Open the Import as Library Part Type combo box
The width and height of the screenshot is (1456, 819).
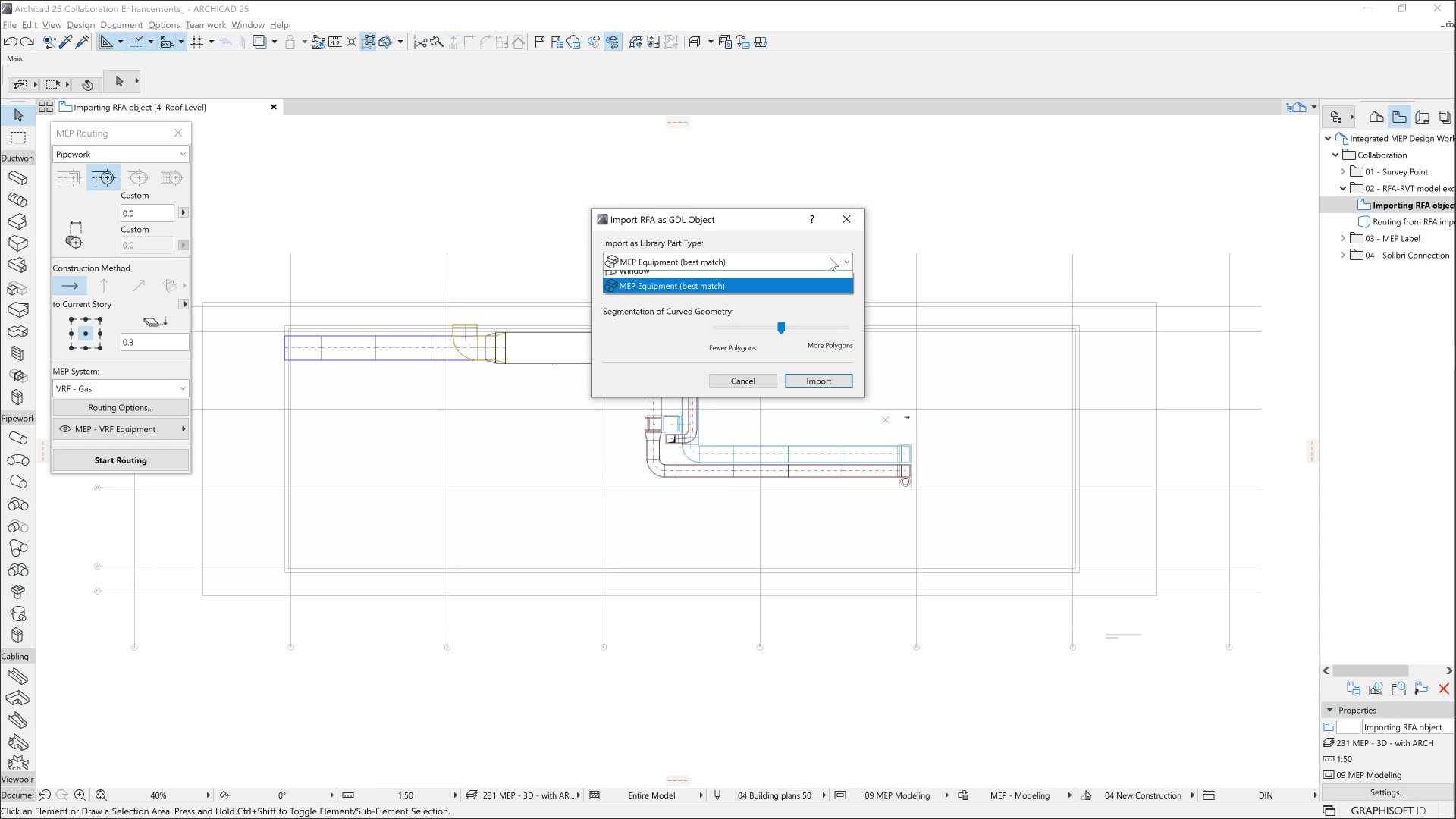[x=727, y=262]
